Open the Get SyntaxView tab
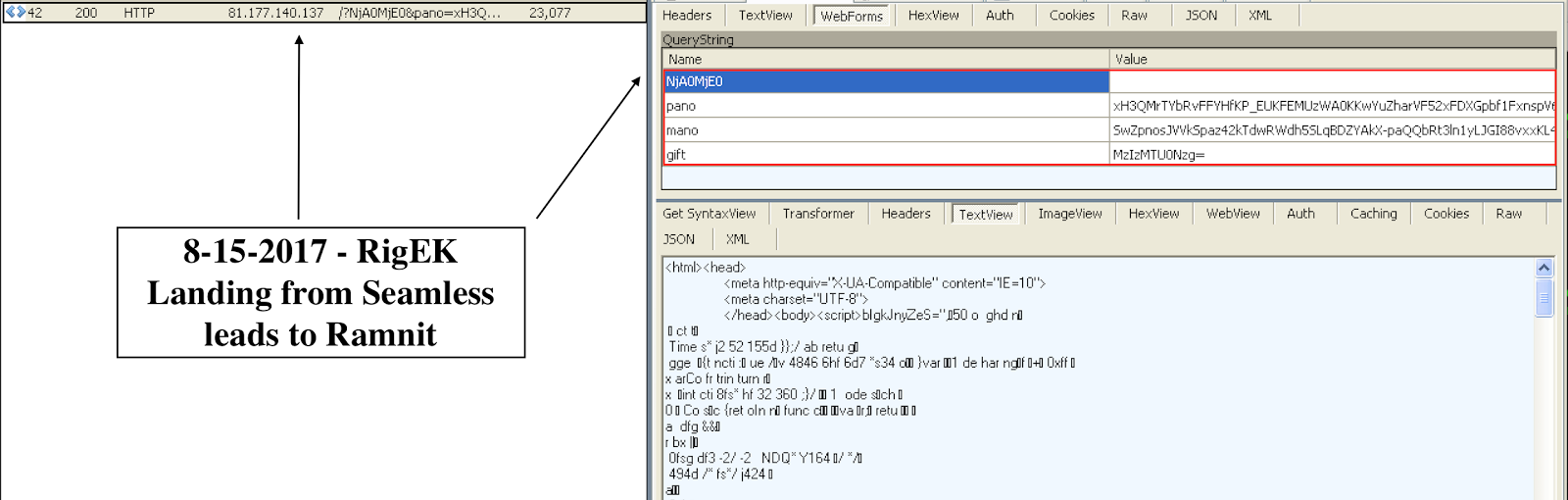The image size is (1568, 500). pos(709,214)
